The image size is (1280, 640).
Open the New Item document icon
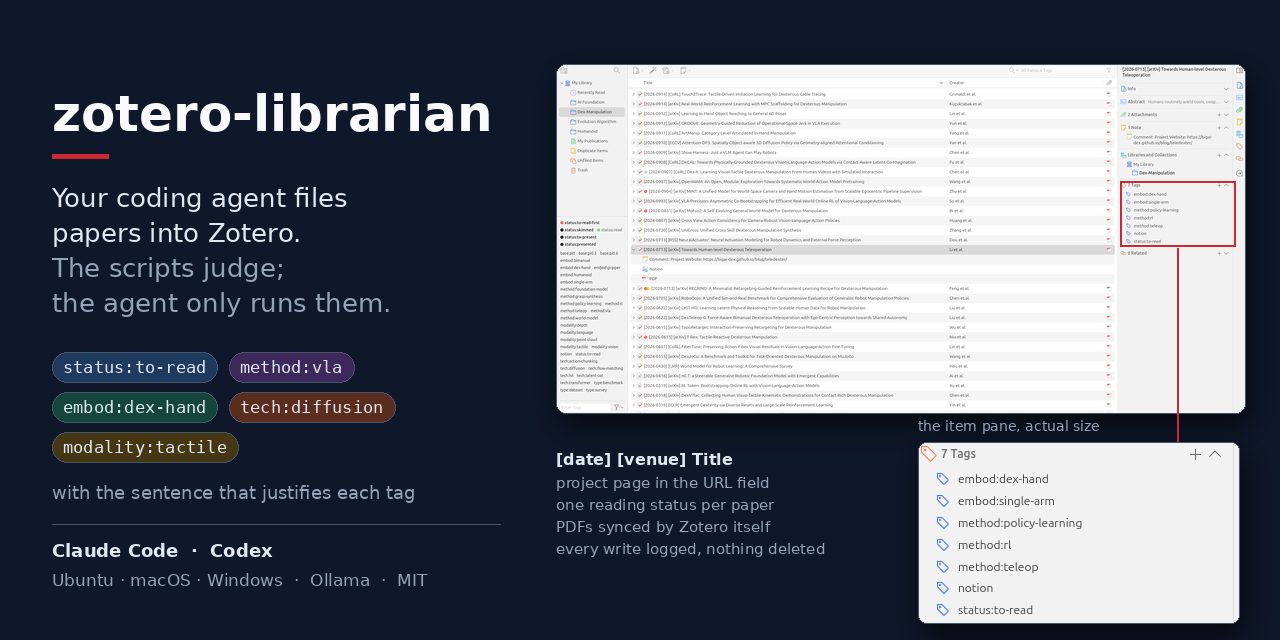(x=636, y=70)
